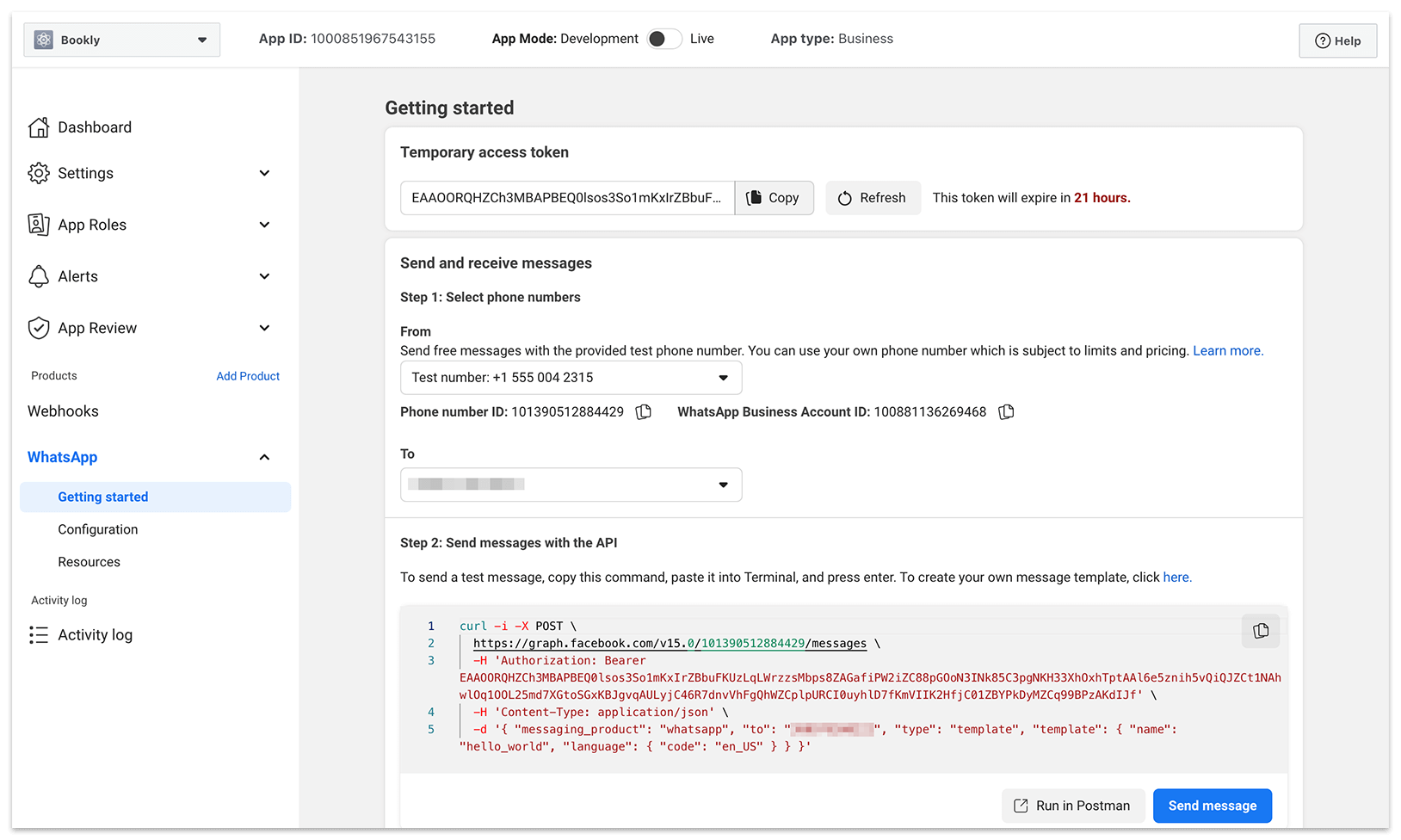Viewport: 1401px width, 840px height.
Task: Expand the App Review section chevron
Action: 264,328
